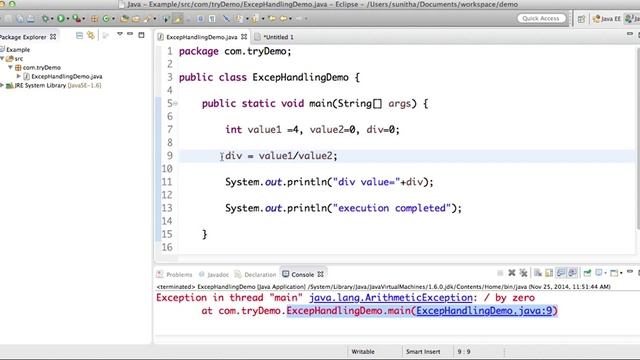Viewport: 640px width, 360px height.
Task: Click 'Smart Insert' in the status bar
Action: click(423, 351)
